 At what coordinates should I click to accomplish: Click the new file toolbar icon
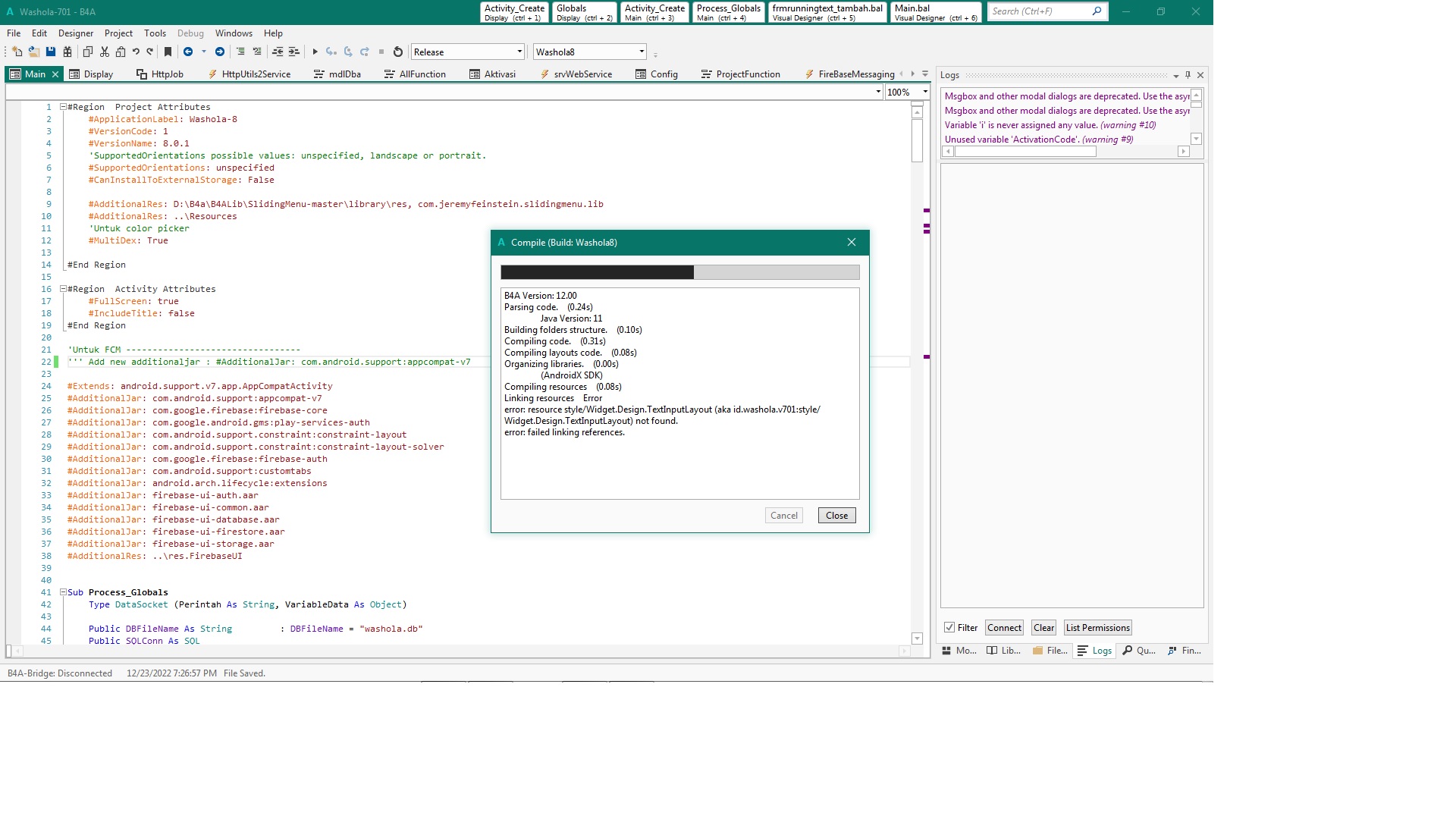[x=17, y=52]
